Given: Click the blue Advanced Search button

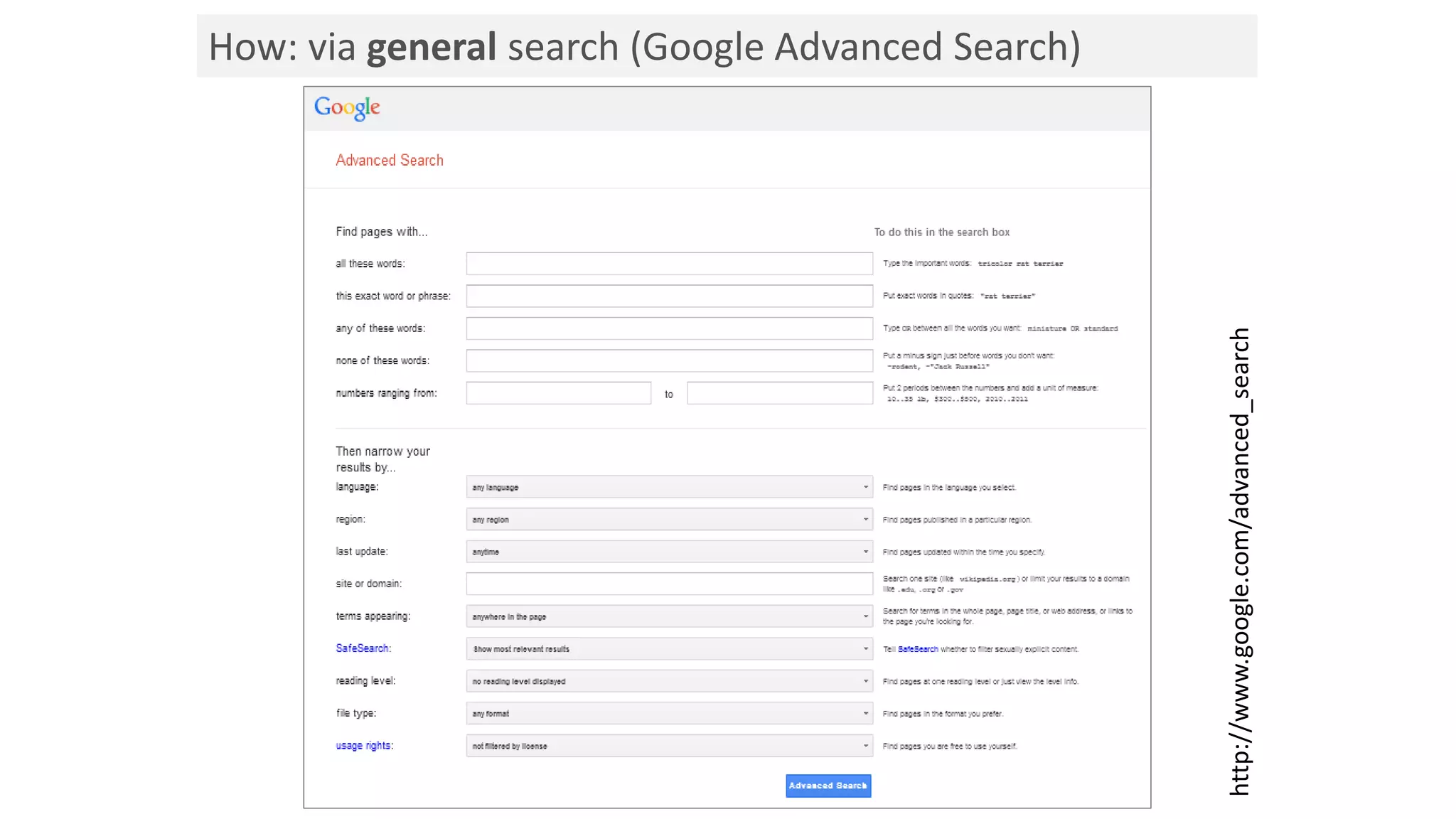Looking at the screenshot, I should [x=828, y=786].
